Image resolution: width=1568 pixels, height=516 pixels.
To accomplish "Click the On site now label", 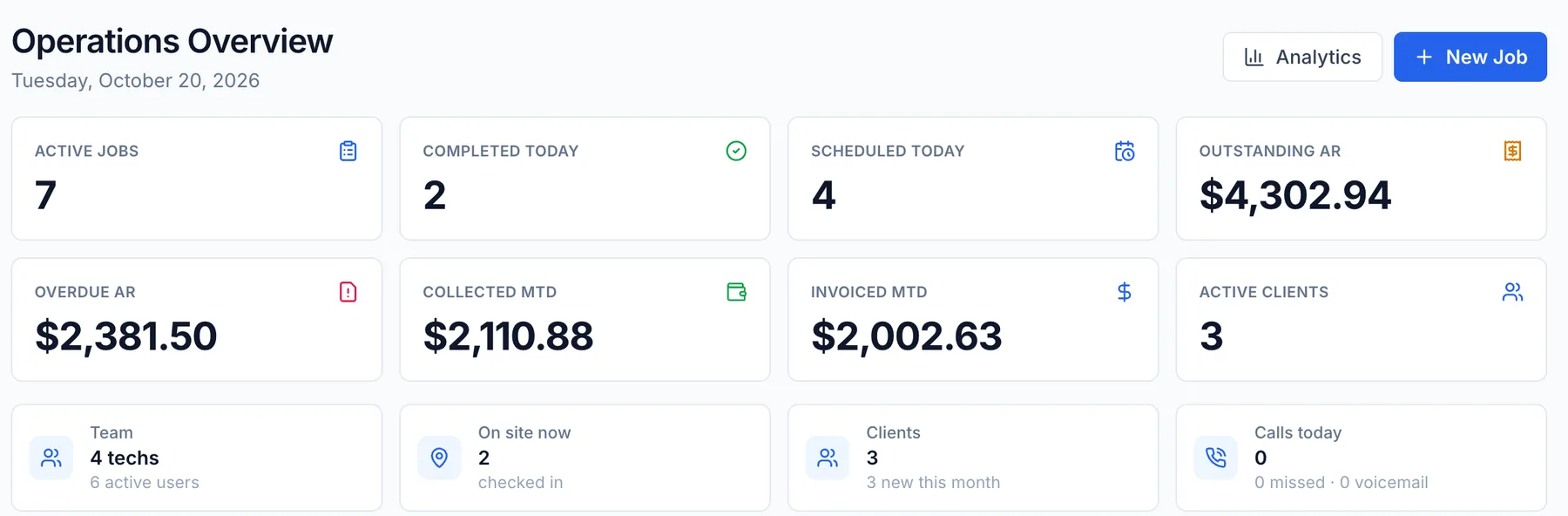I will tap(524, 432).
